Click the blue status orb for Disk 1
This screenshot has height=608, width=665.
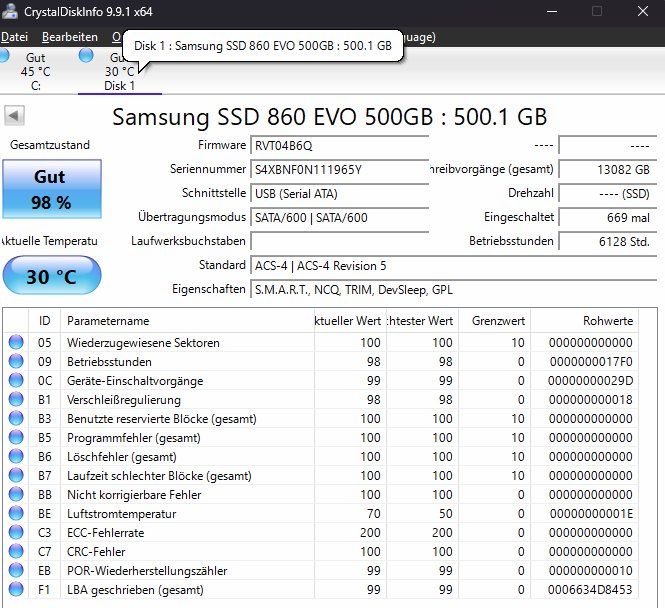pos(86,55)
